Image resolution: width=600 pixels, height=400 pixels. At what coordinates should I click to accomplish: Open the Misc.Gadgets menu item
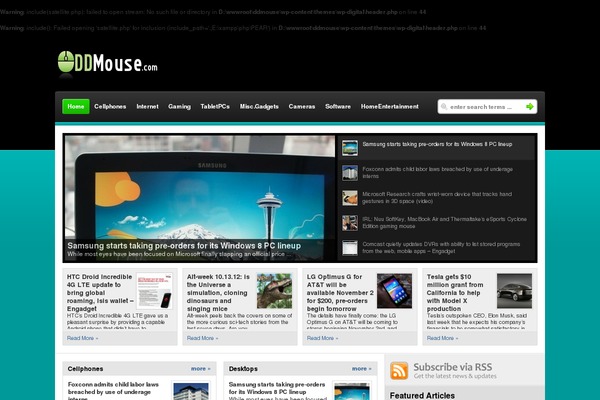tap(259, 106)
